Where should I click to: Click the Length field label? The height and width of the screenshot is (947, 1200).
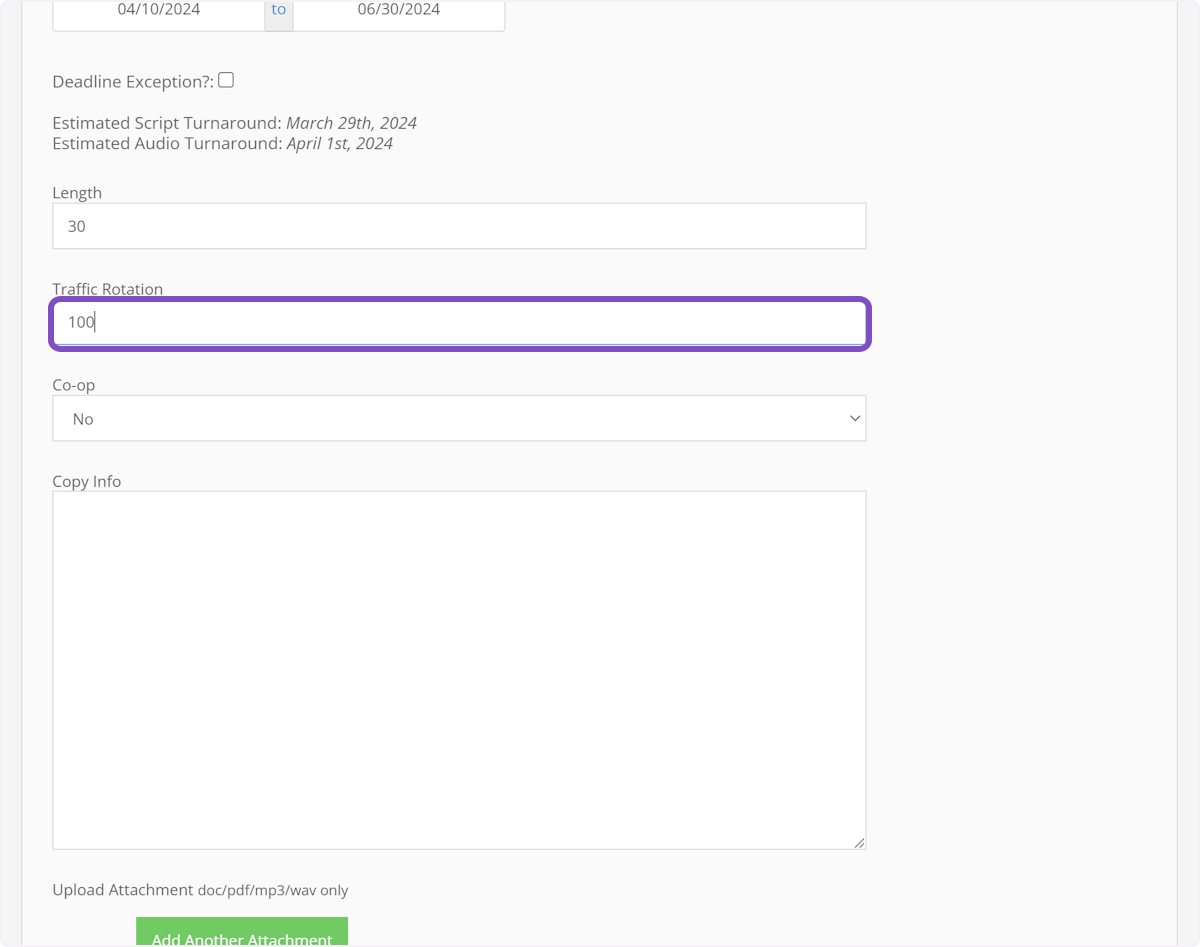77,193
